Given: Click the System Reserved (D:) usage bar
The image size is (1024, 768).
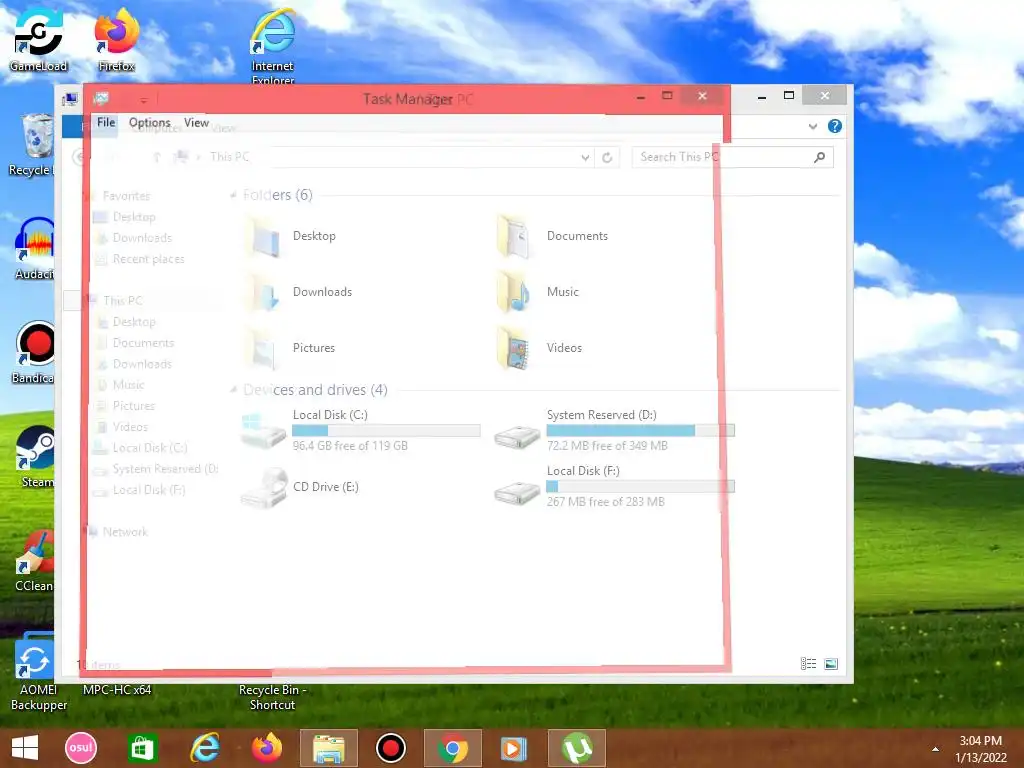Looking at the screenshot, I should [x=640, y=430].
